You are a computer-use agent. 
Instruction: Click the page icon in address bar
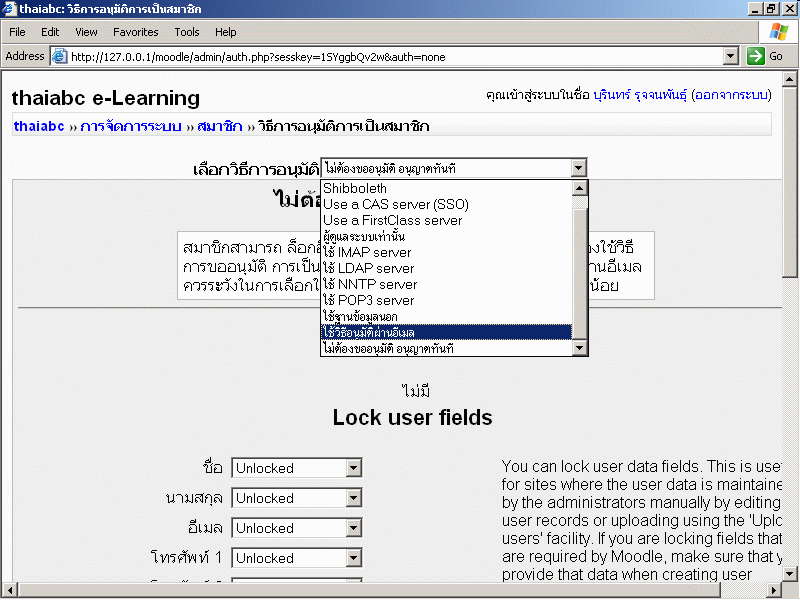click(x=59, y=57)
